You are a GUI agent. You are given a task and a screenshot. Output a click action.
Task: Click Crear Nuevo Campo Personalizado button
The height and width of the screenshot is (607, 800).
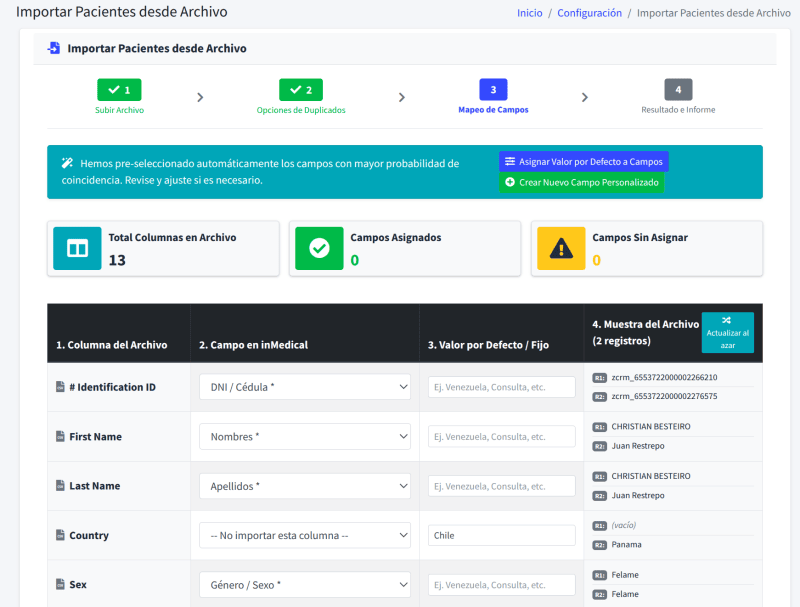(582, 183)
